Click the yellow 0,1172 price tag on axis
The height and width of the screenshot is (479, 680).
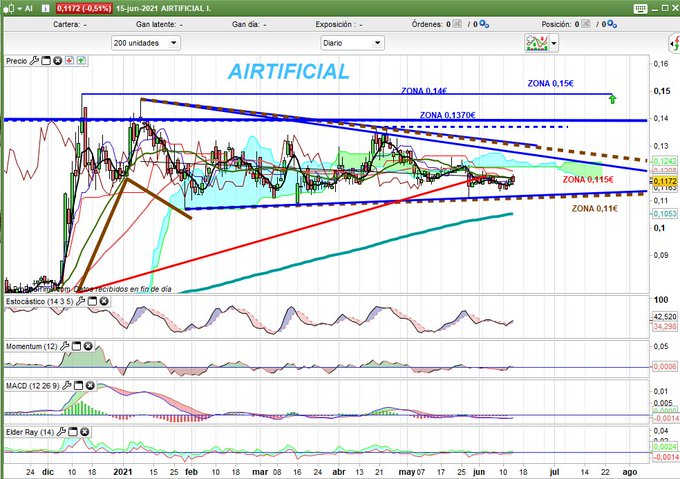click(x=664, y=181)
